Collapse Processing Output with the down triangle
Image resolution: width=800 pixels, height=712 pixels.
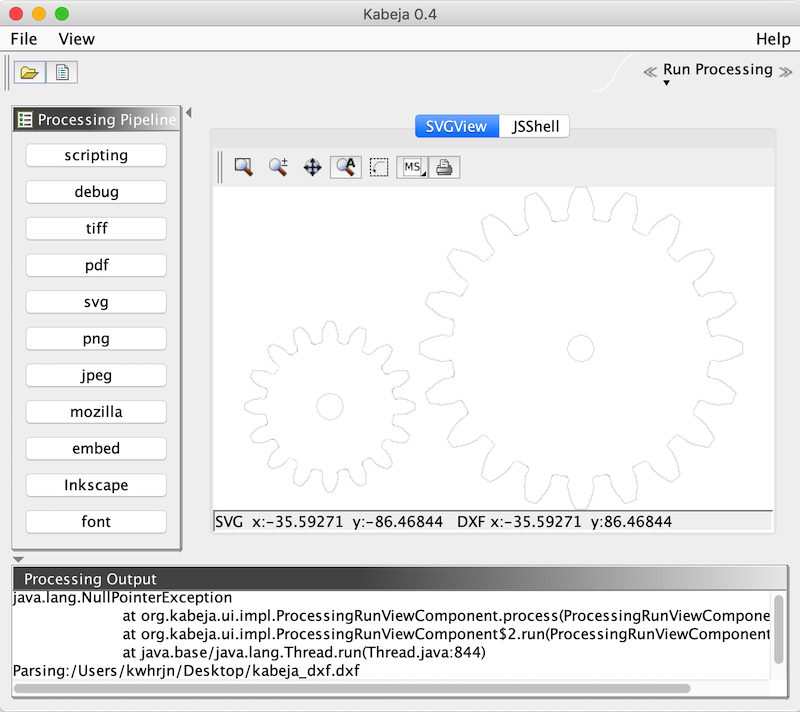[18, 560]
